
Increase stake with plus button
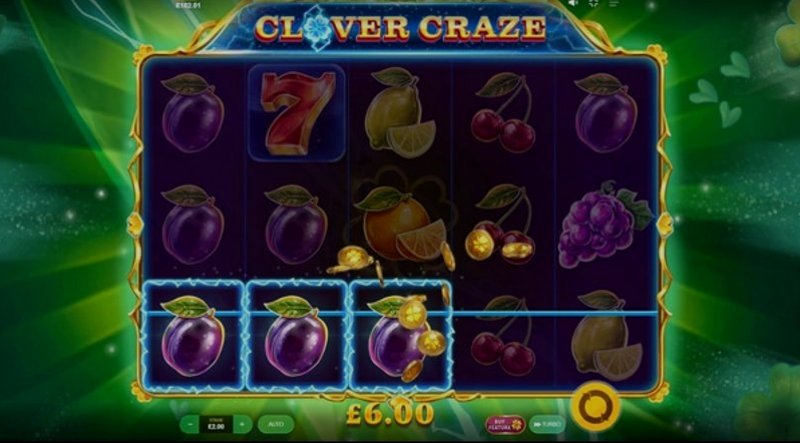click(242, 424)
